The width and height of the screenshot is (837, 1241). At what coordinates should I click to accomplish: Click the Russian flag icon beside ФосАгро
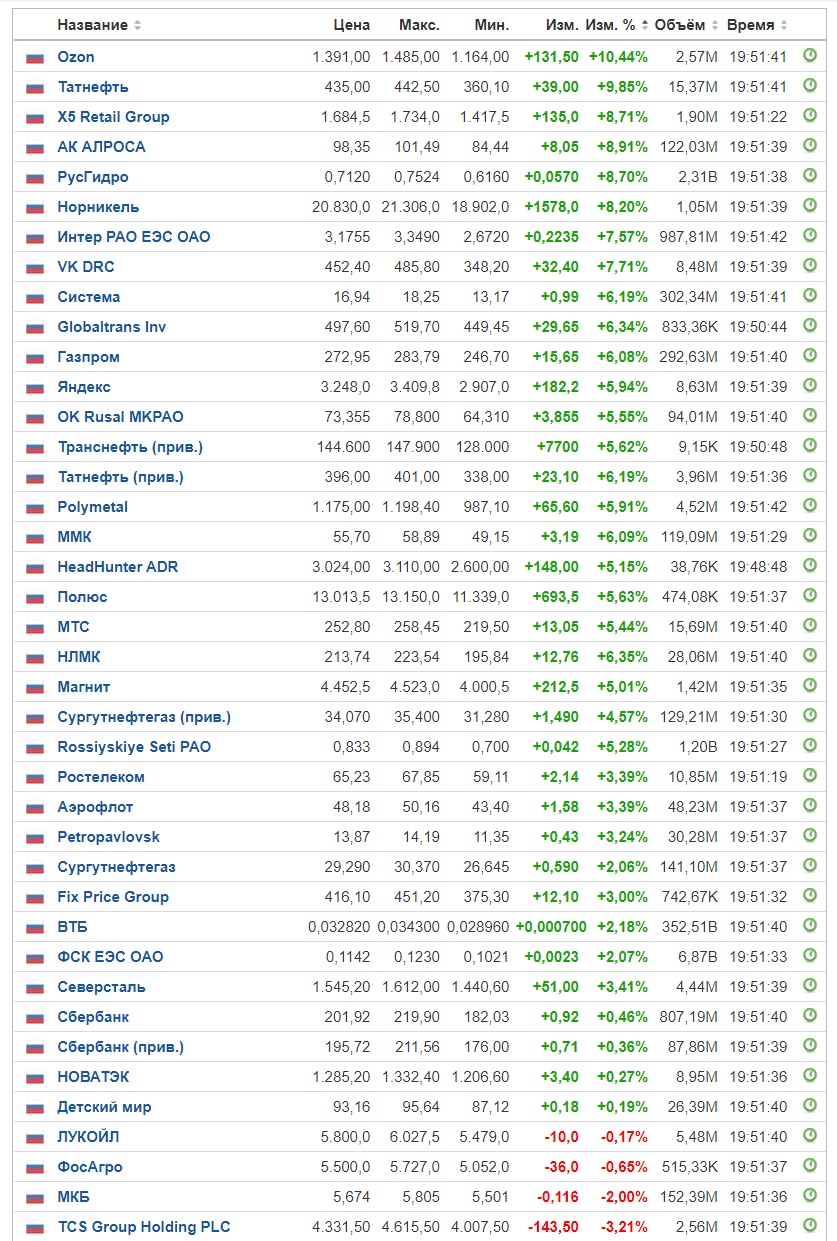(x=35, y=1168)
